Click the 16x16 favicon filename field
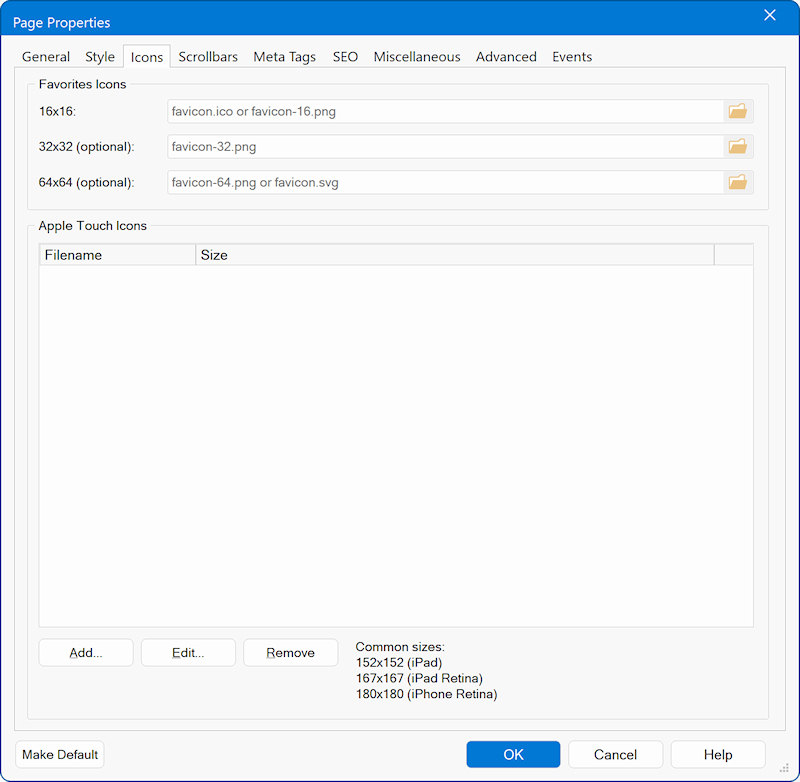The image size is (800, 782). [x=445, y=112]
